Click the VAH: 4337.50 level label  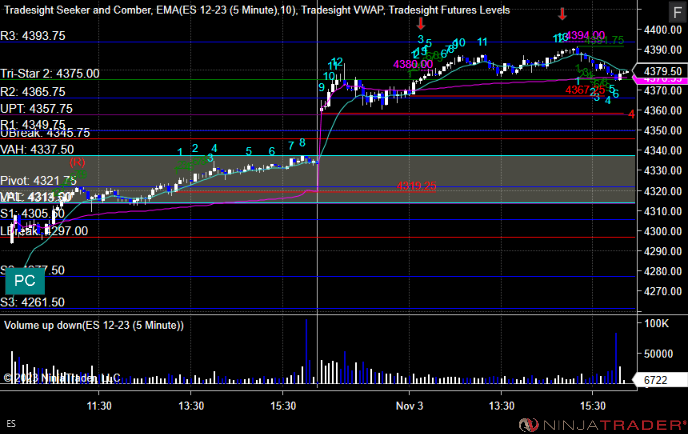pyautogui.click(x=37, y=150)
